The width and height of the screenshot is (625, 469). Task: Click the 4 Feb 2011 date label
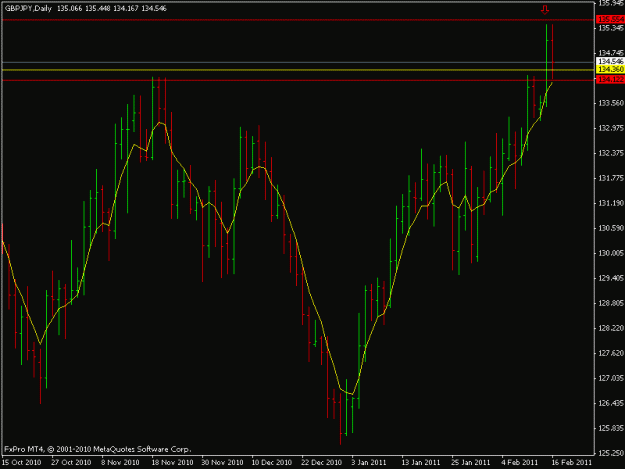(x=520, y=463)
